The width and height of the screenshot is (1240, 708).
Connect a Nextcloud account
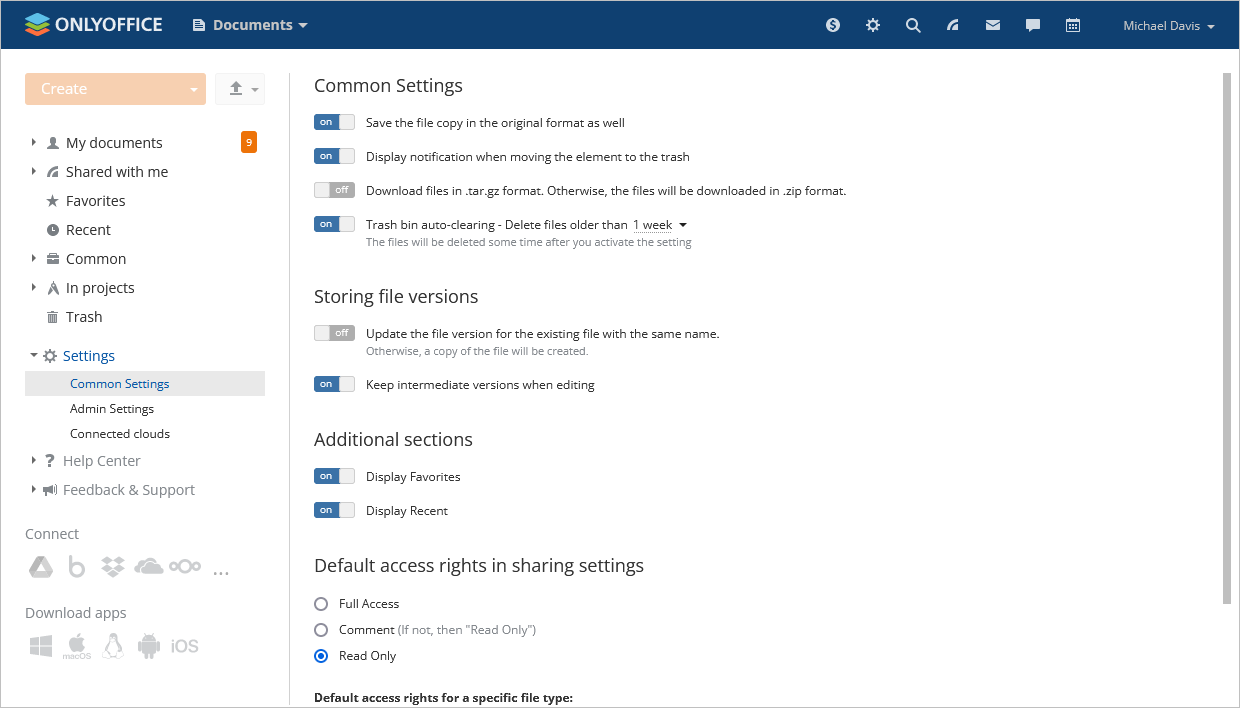(x=185, y=566)
